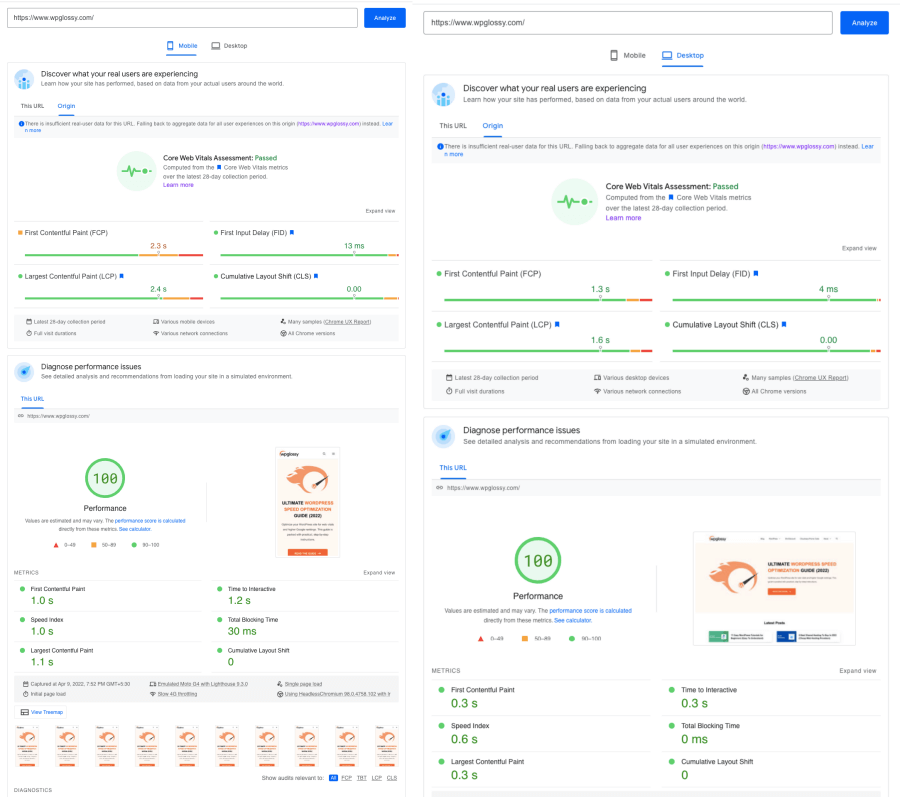Click the bookmark icon beside desktop First Input Delay
This screenshot has height=797, width=900.
(755, 274)
